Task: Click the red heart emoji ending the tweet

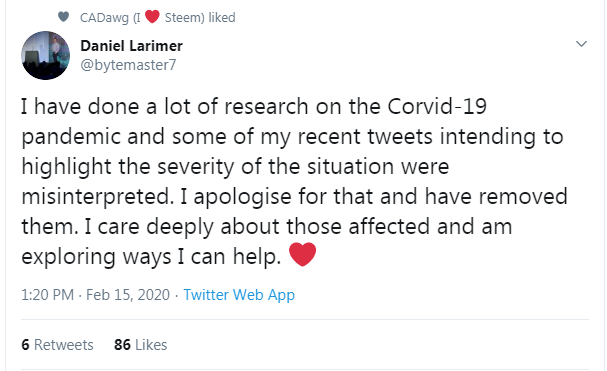Action: click(302, 254)
